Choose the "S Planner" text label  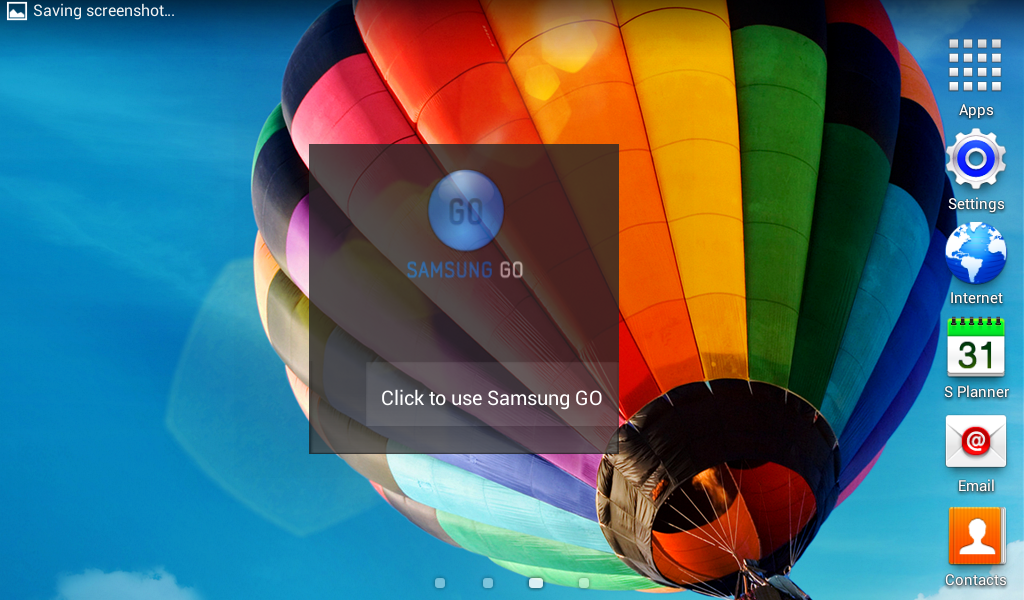pos(976,392)
